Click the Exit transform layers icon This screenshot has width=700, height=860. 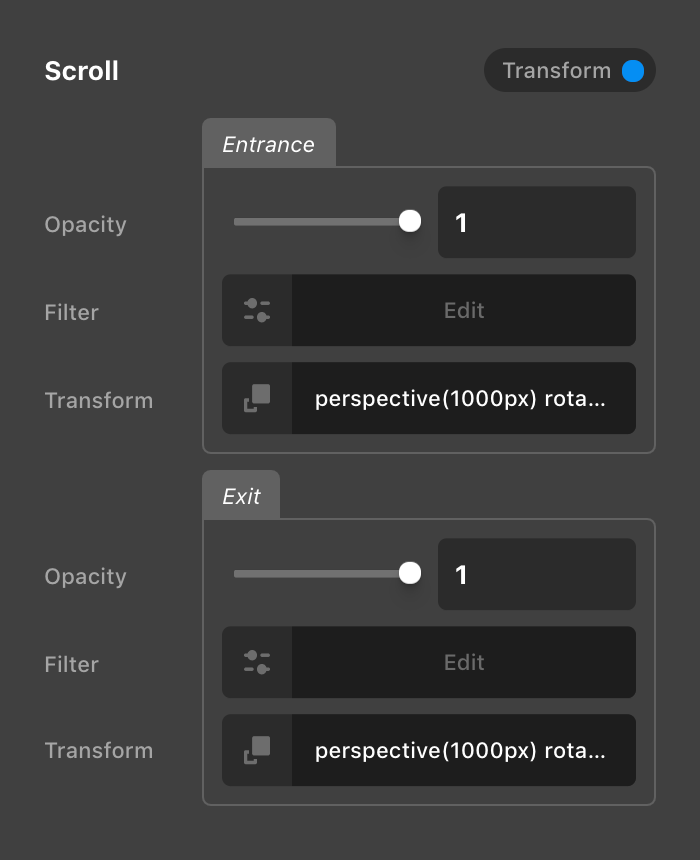click(257, 750)
